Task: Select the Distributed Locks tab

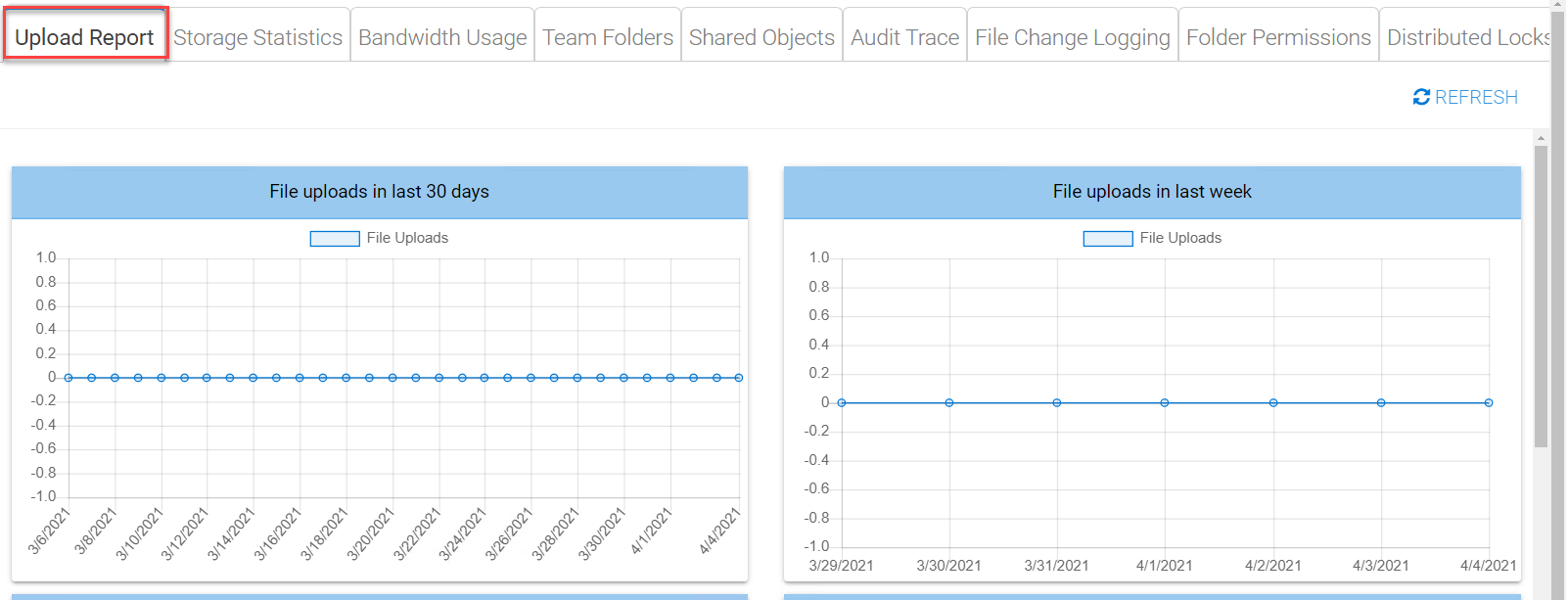Action: pos(1465,37)
